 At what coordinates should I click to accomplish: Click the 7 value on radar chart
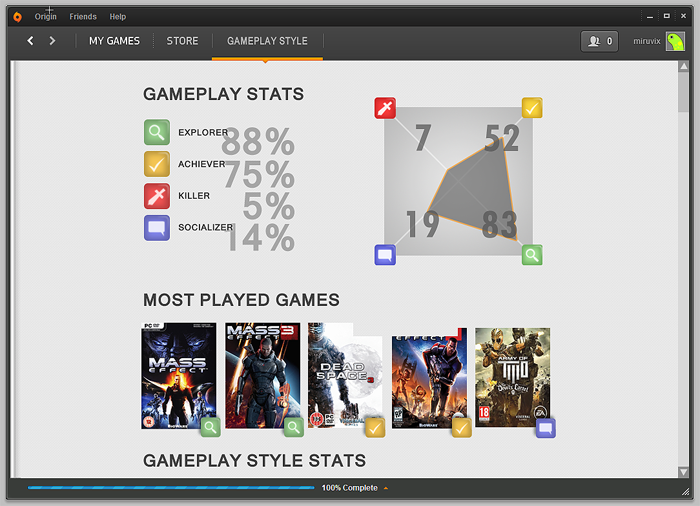[423, 138]
